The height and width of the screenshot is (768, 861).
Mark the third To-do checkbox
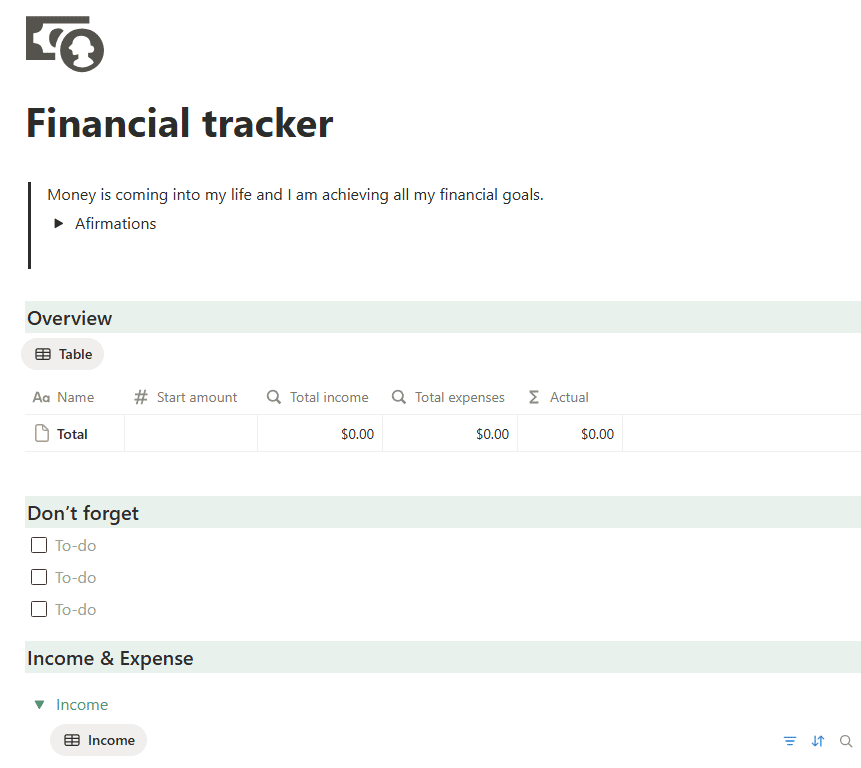[39, 609]
